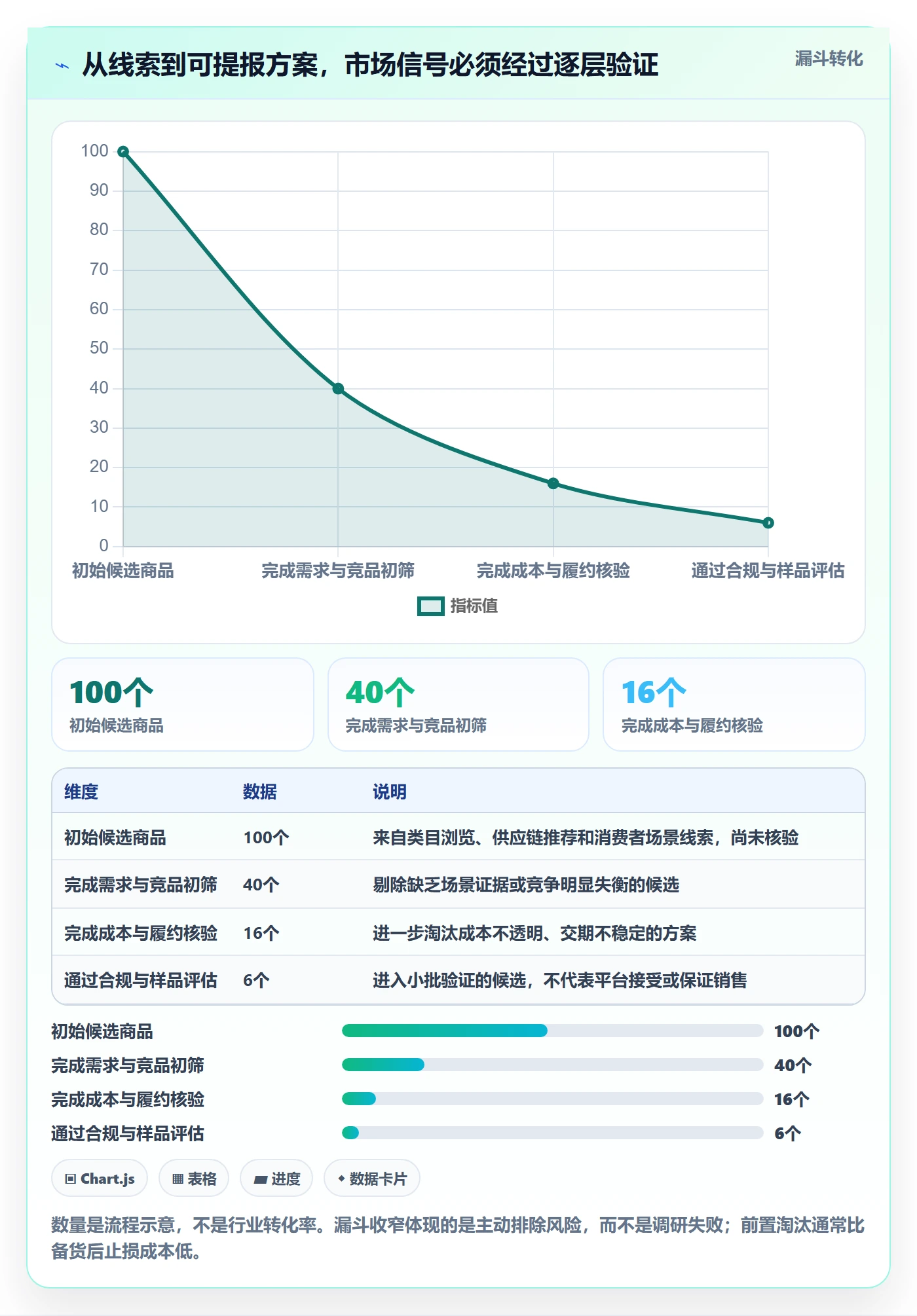This screenshot has width=917, height=1316.
Task: Click progress value 100个 at bar end
Action: pyautogui.click(x=796, y=1032)
